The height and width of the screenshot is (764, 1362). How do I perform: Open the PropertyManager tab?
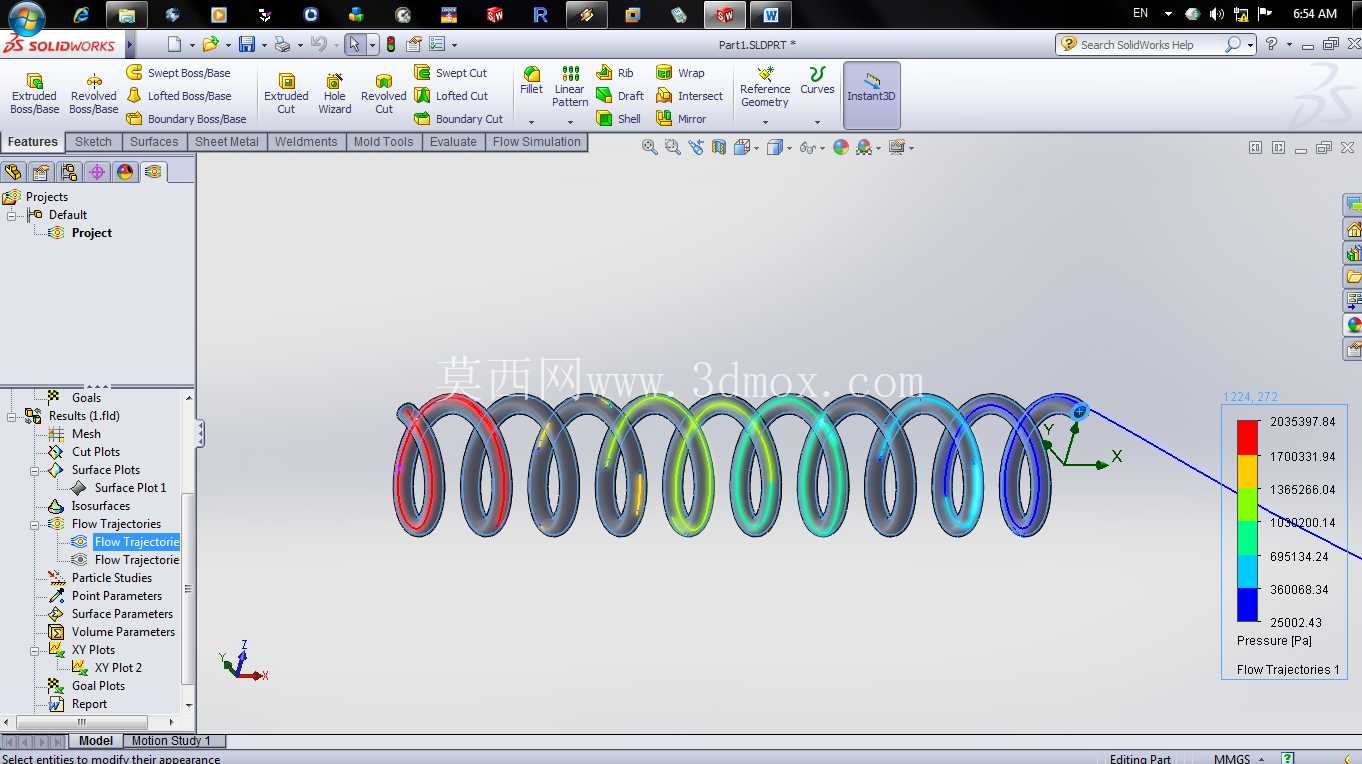click(x=41, y=172)
